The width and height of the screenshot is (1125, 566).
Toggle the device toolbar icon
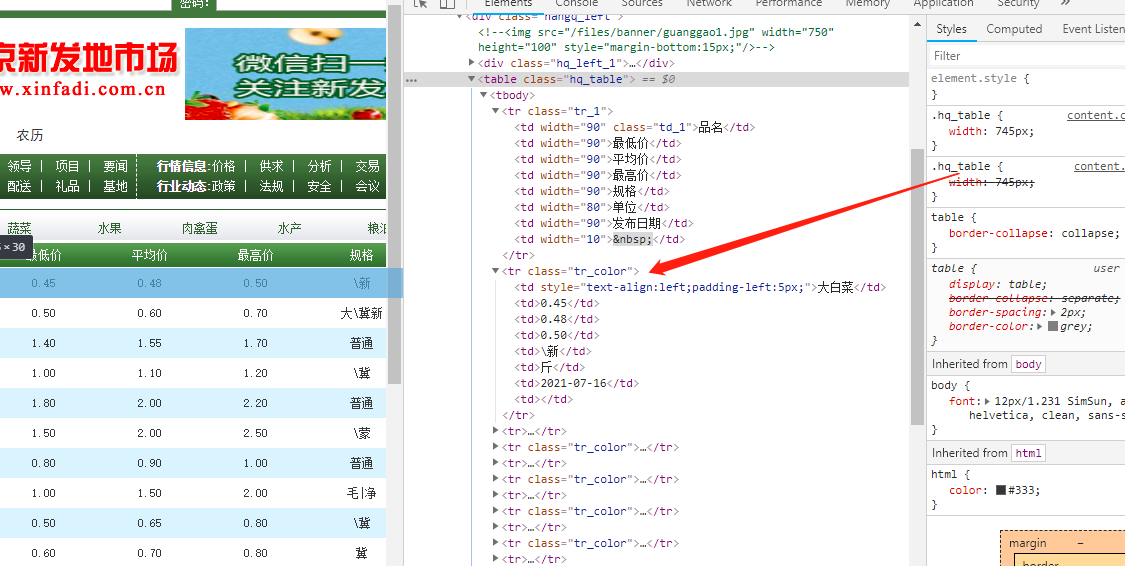[447, 4]
